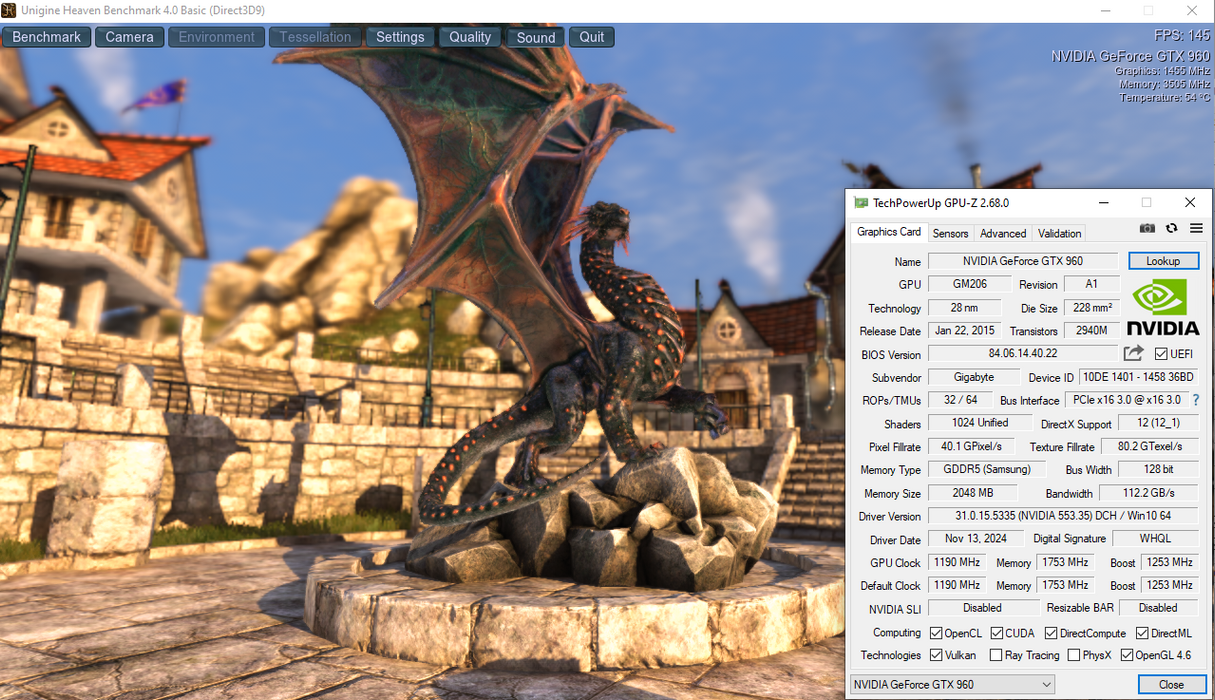
Task: Switch to the Advanced tab
Action: [1003, 233]
